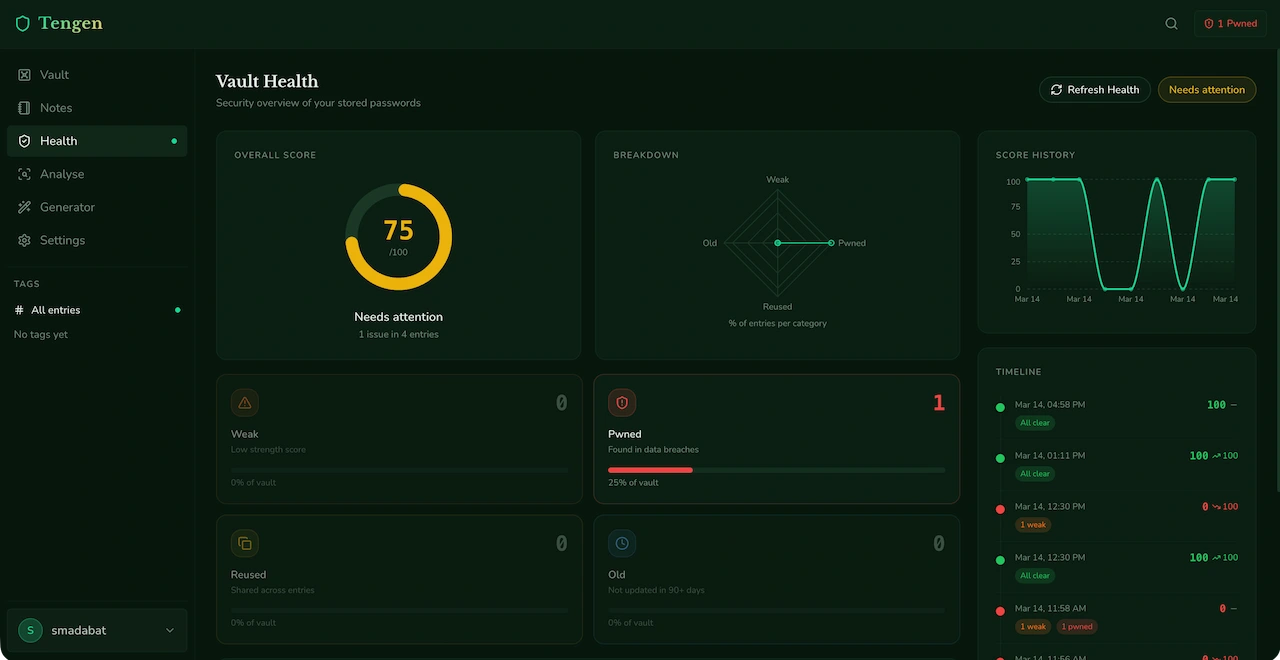Click the Reused label on radar chart
The height and width of the screenshot is (660, 1280).
pyautogui.click(x=777, y=307)
